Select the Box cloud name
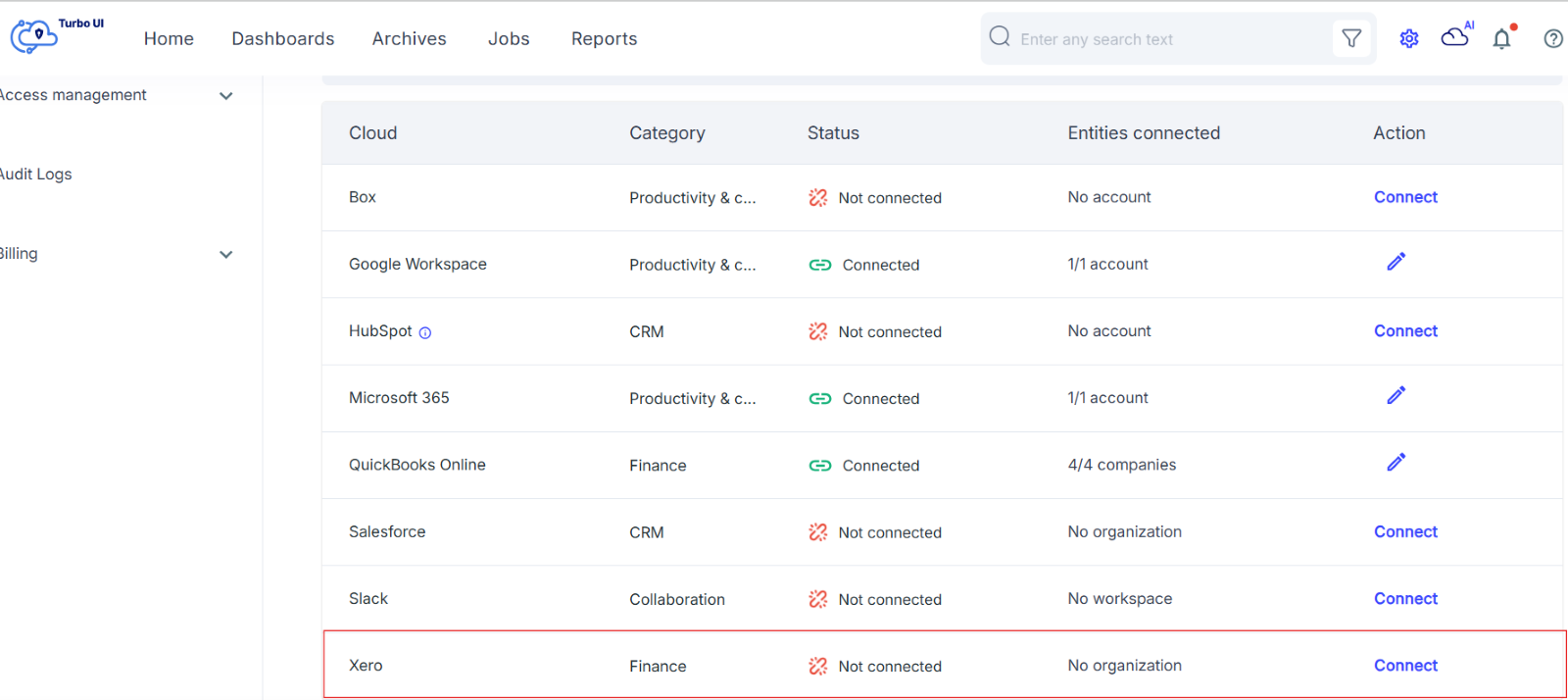 363,197
